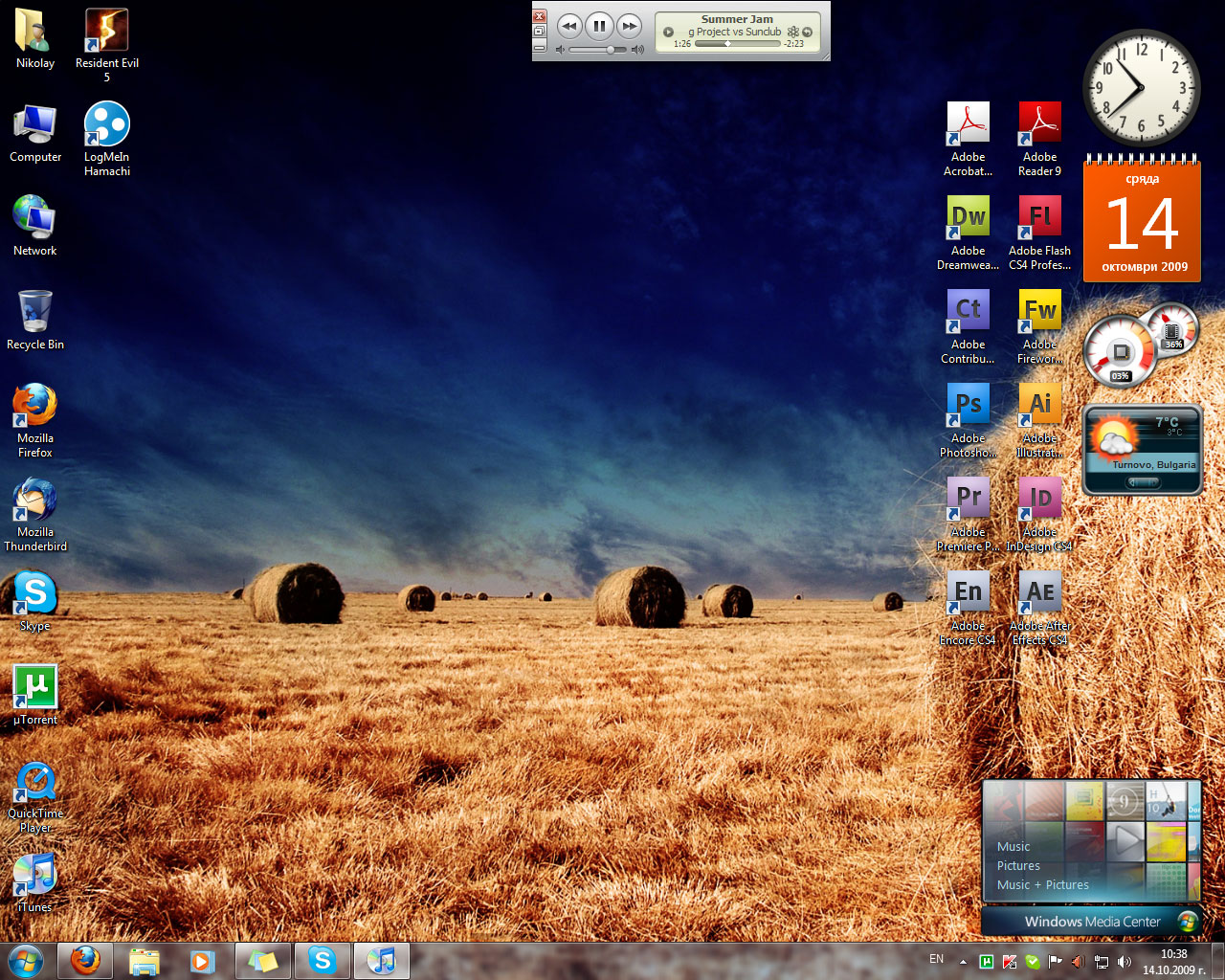Screen dimensions: 1225x980
Task: Click the iTunes volume slider
Action: point(598,49)
